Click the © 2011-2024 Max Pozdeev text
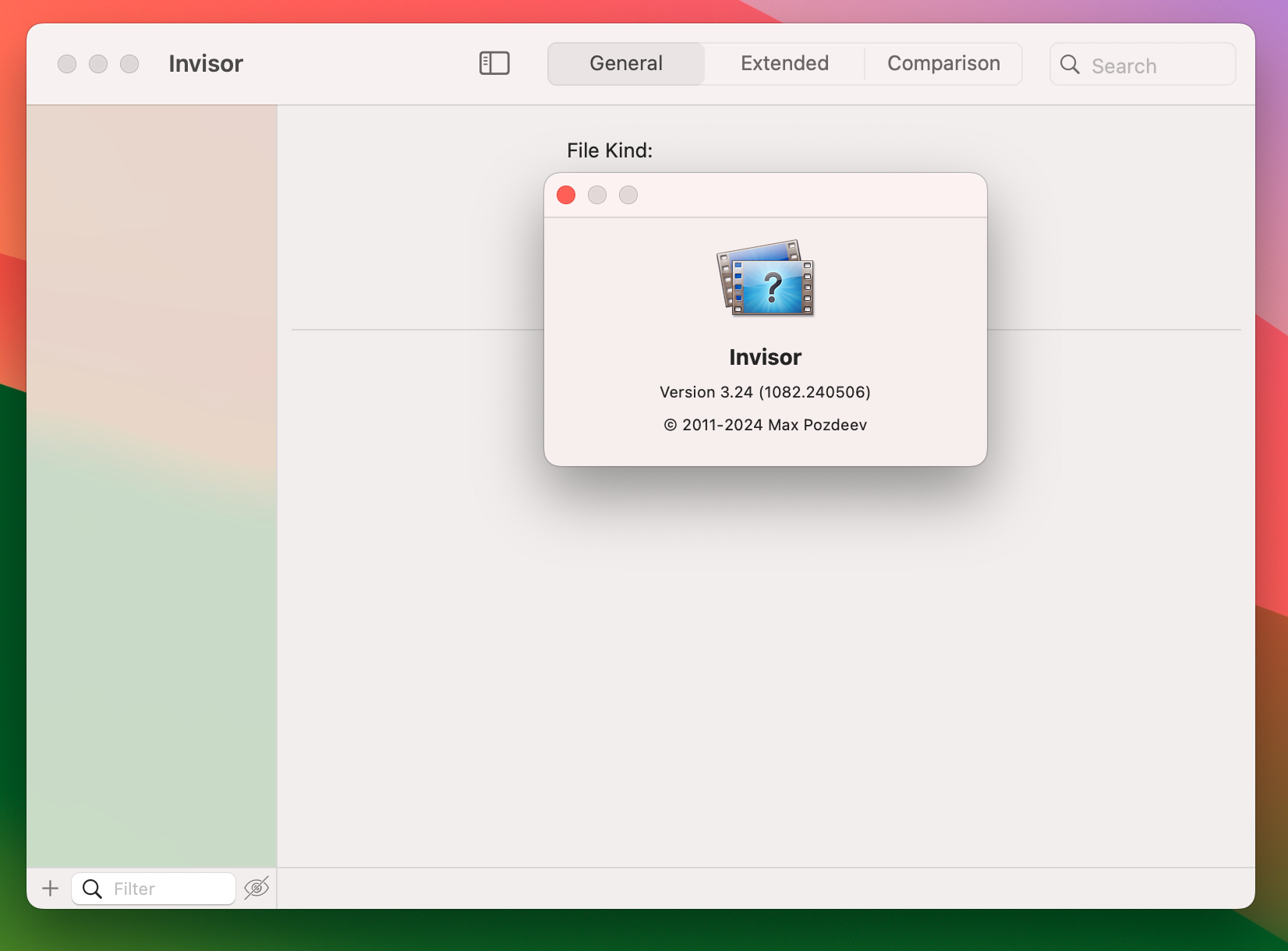Viewport: 1288px width, 951px height. (765, 425)
